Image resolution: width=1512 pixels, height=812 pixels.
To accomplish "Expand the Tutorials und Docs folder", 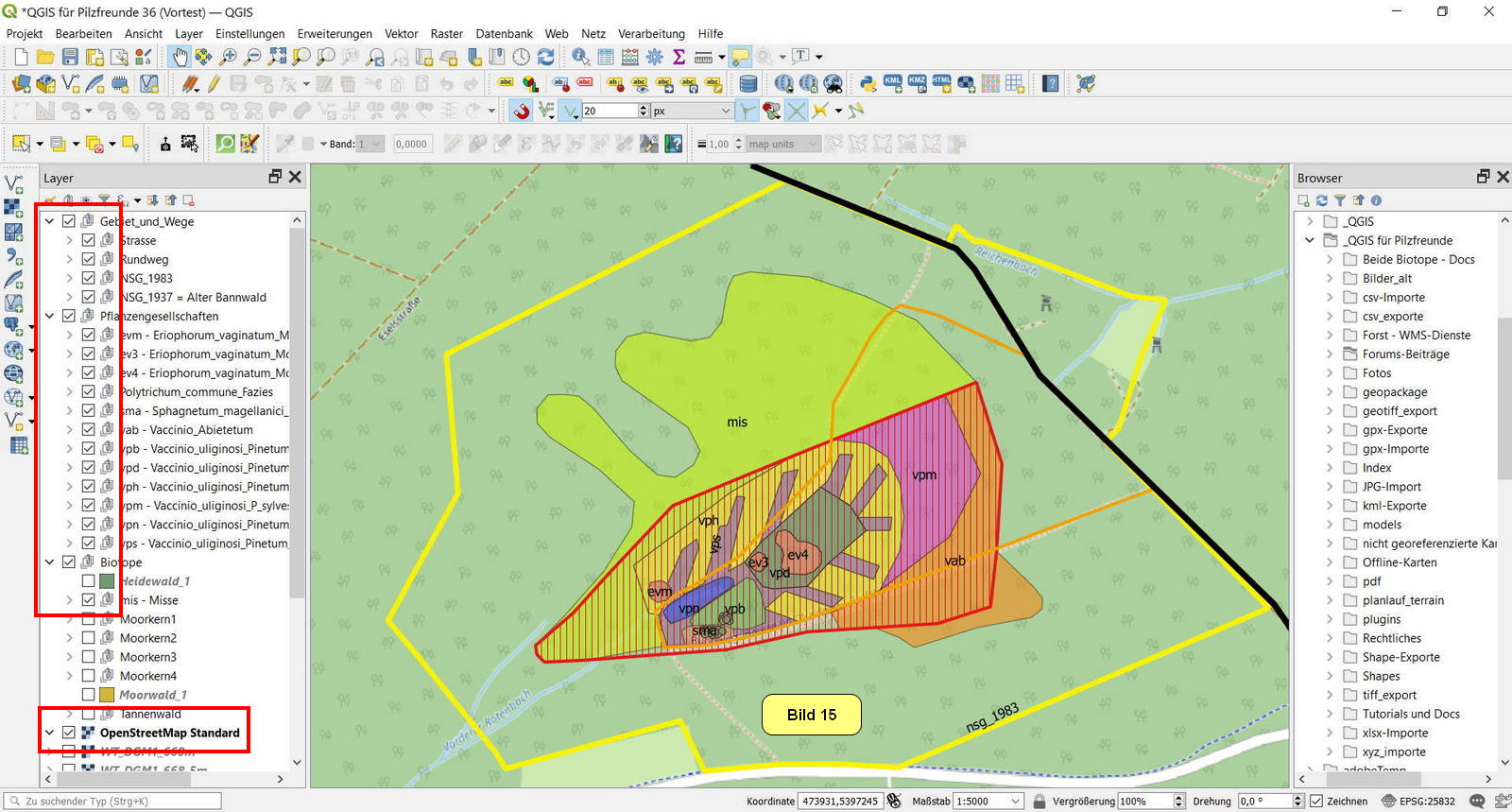I will point(1329,714).
